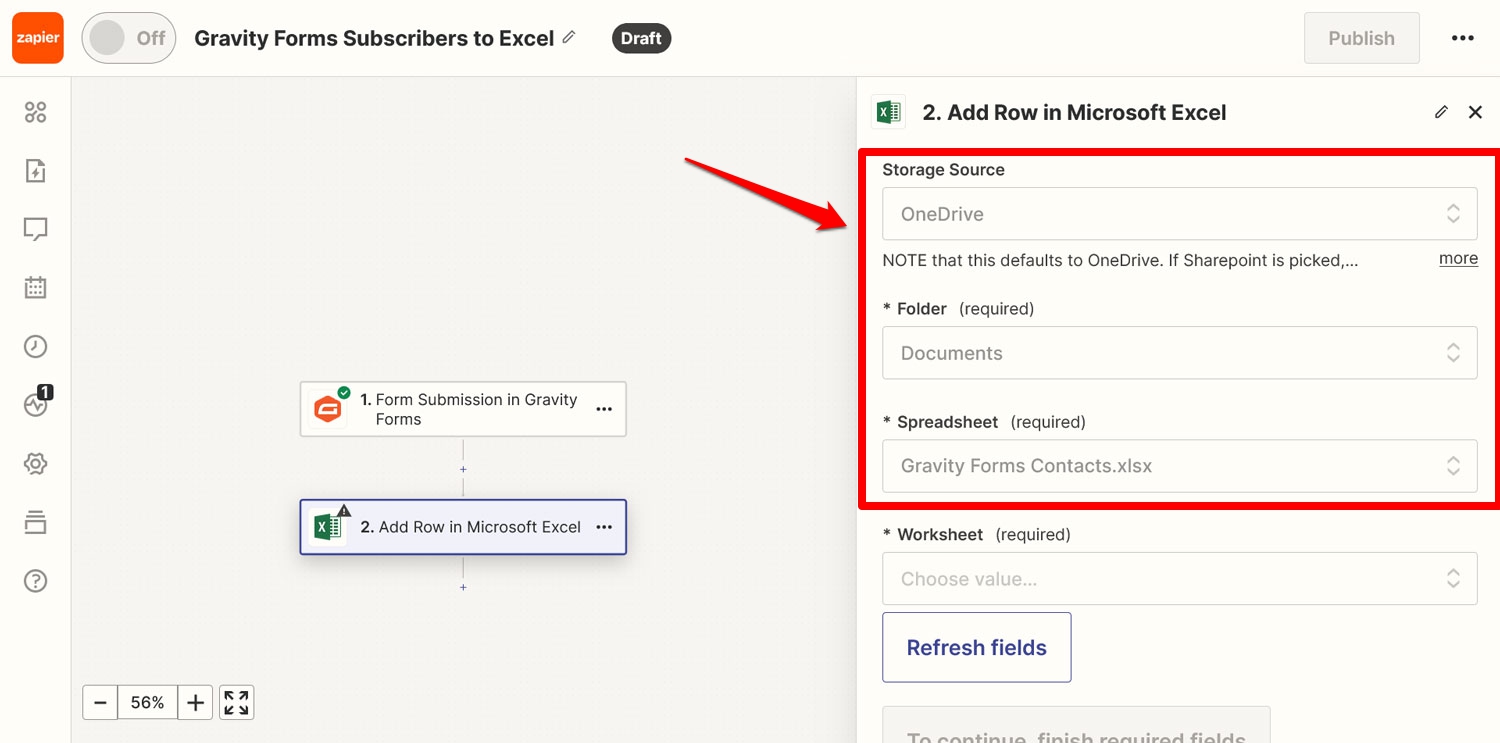Close the Add Row panel
Viewport: 1500px width, 743px height.
tap(1475, 112)
